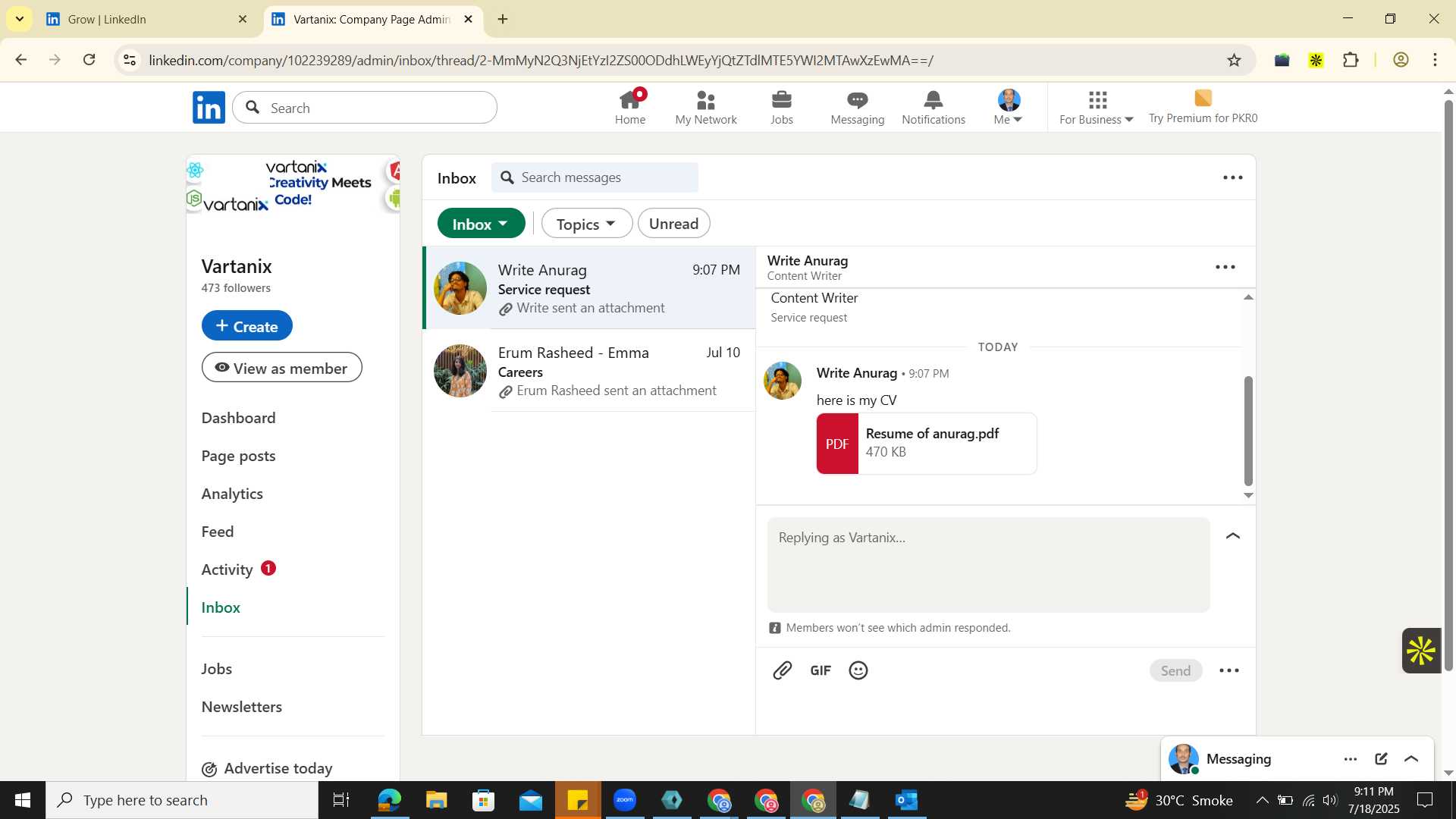Click Try Premium for PKR0 link
The width and height of the screenshot is (1456, 819).
point(1203,107)
